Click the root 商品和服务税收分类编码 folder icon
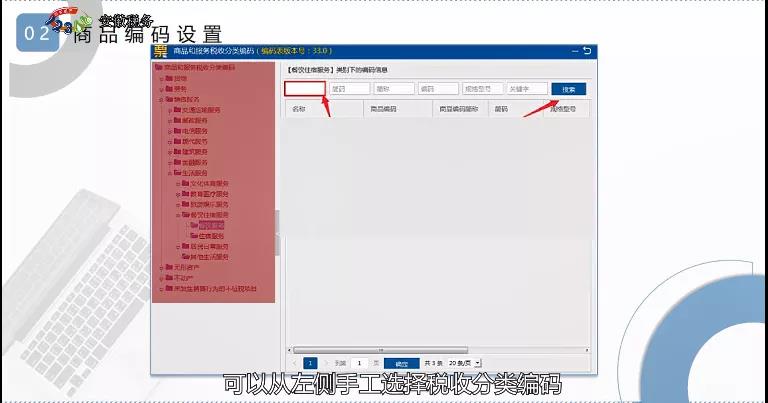The height and width of the screenshot is (403, 768). [x=159, y=68]
